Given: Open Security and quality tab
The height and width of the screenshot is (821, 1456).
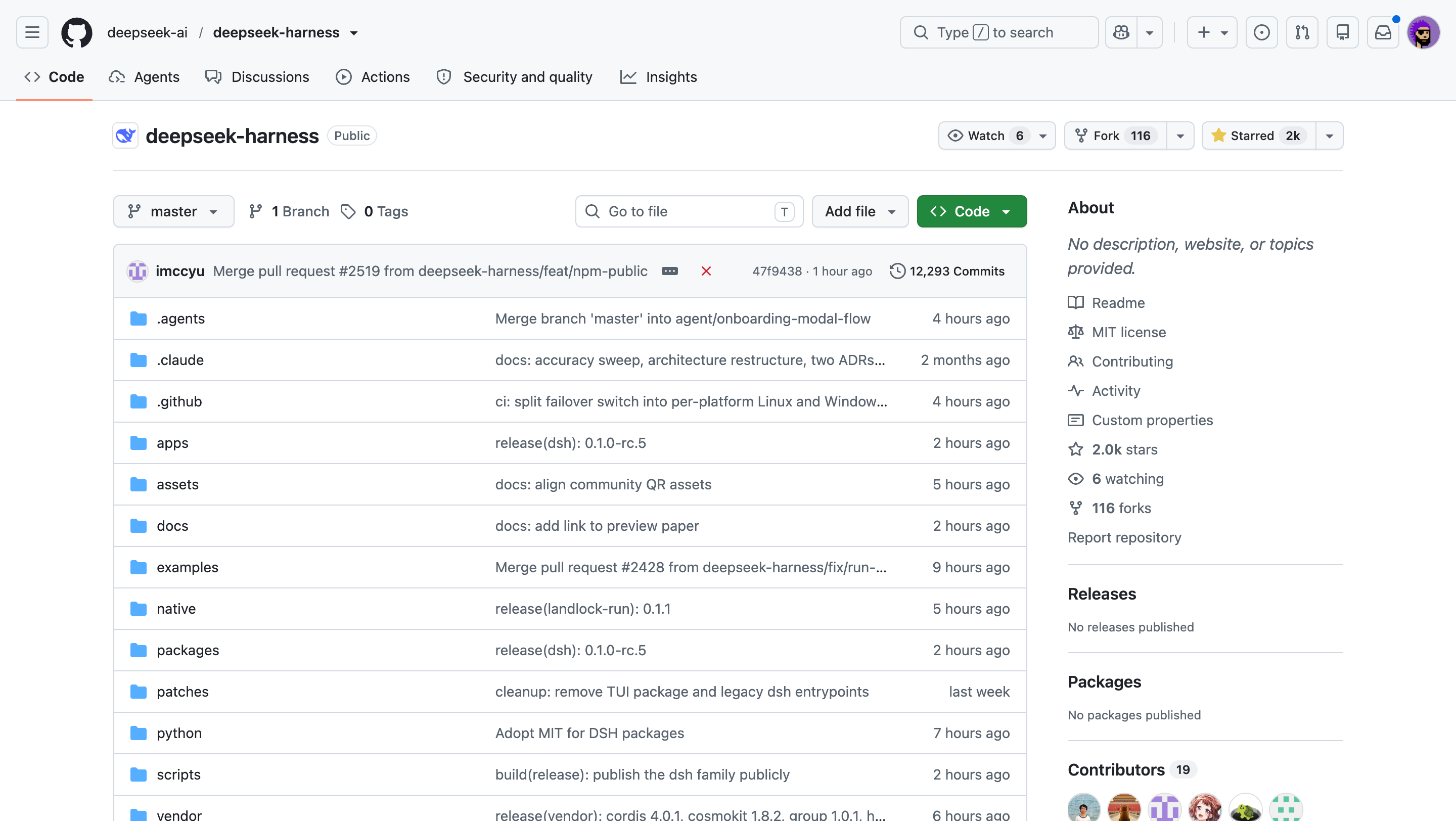Looking at the screenshot, I should point(514,77).
